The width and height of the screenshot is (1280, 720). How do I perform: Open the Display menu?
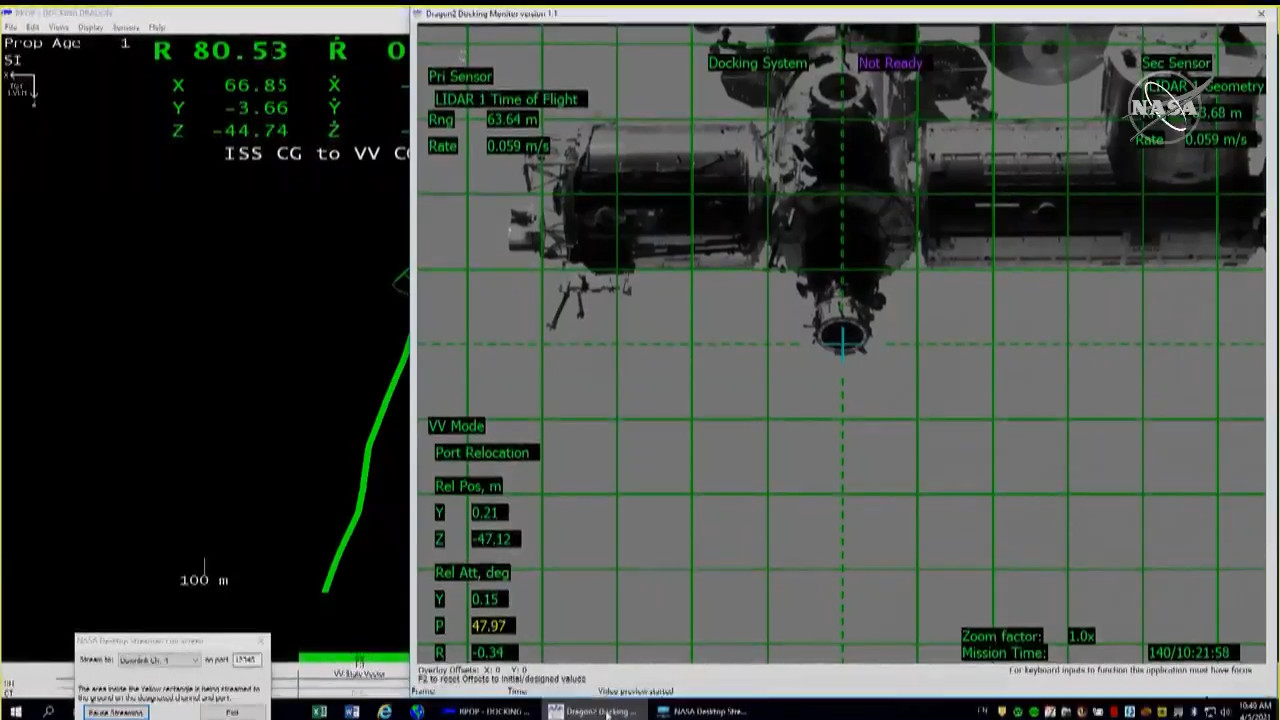(x=90, y=27)
